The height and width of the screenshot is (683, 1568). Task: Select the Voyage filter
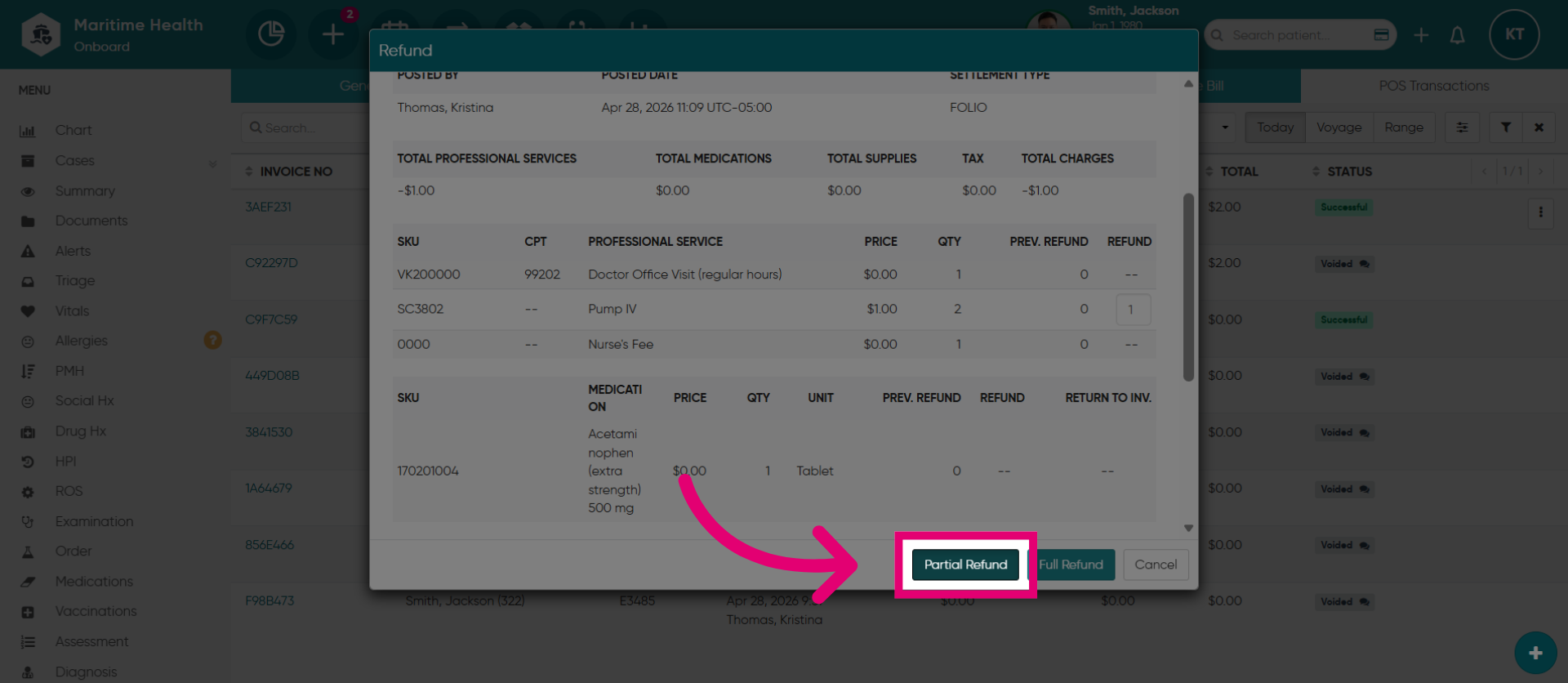(x=1339, y=127)
